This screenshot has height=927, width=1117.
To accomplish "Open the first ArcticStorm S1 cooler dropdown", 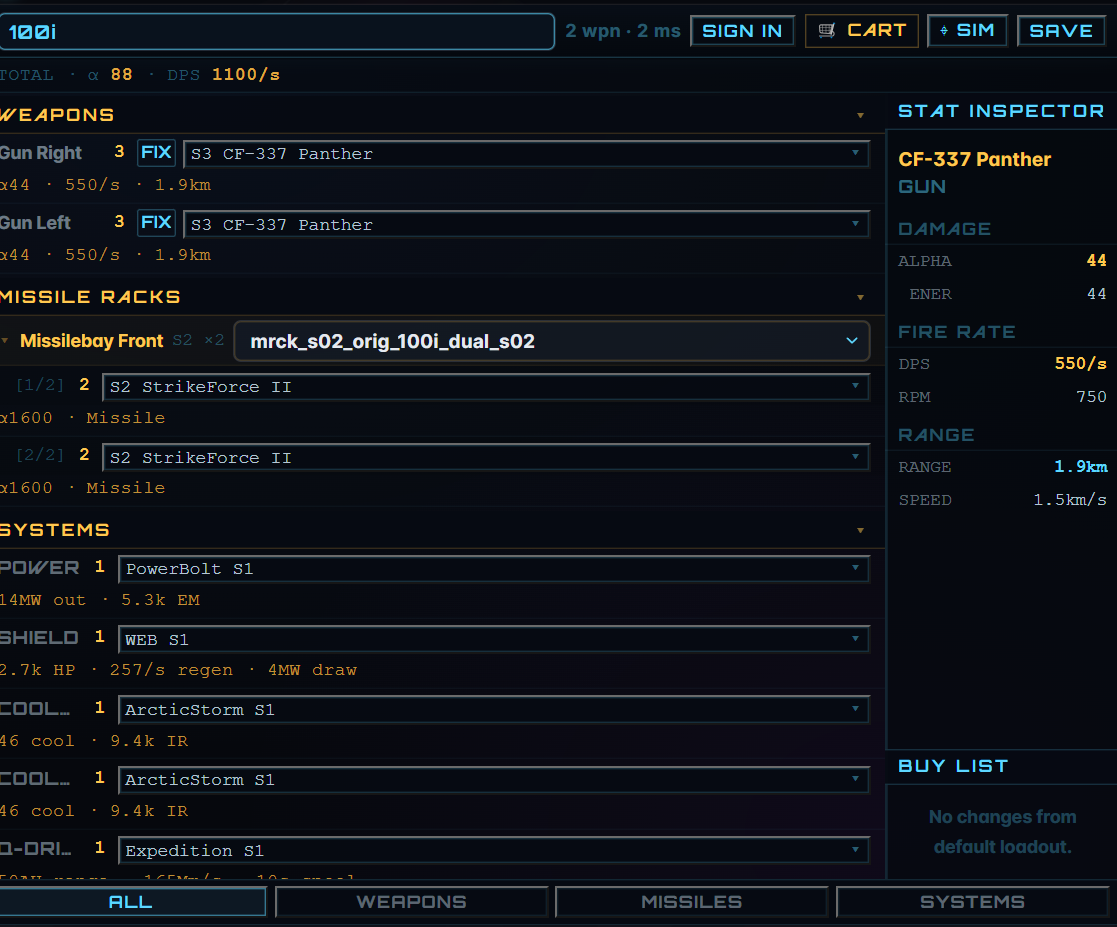I will [494, 710].
